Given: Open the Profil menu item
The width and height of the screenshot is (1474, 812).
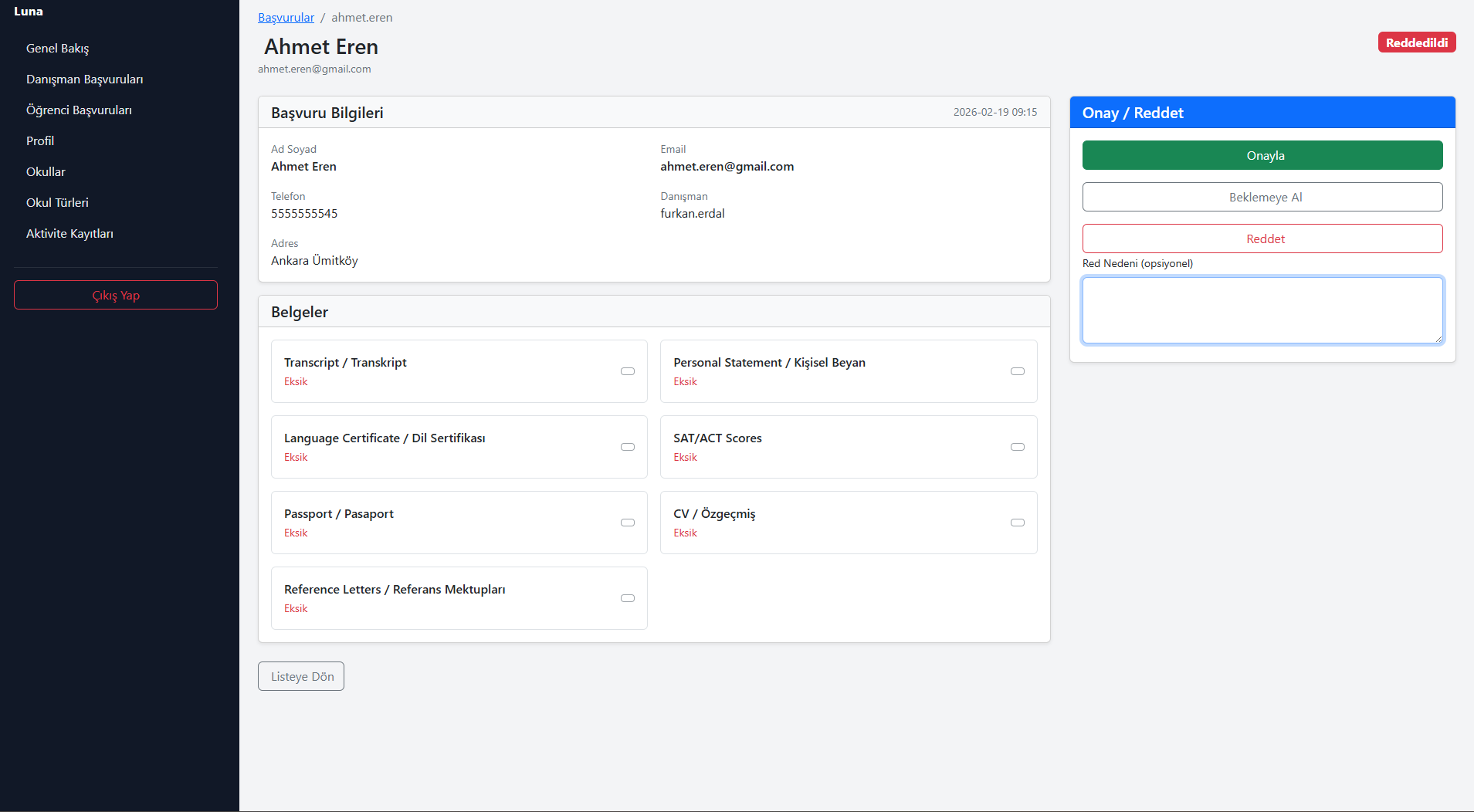Looking at the screenshot, I should (40, 140).
